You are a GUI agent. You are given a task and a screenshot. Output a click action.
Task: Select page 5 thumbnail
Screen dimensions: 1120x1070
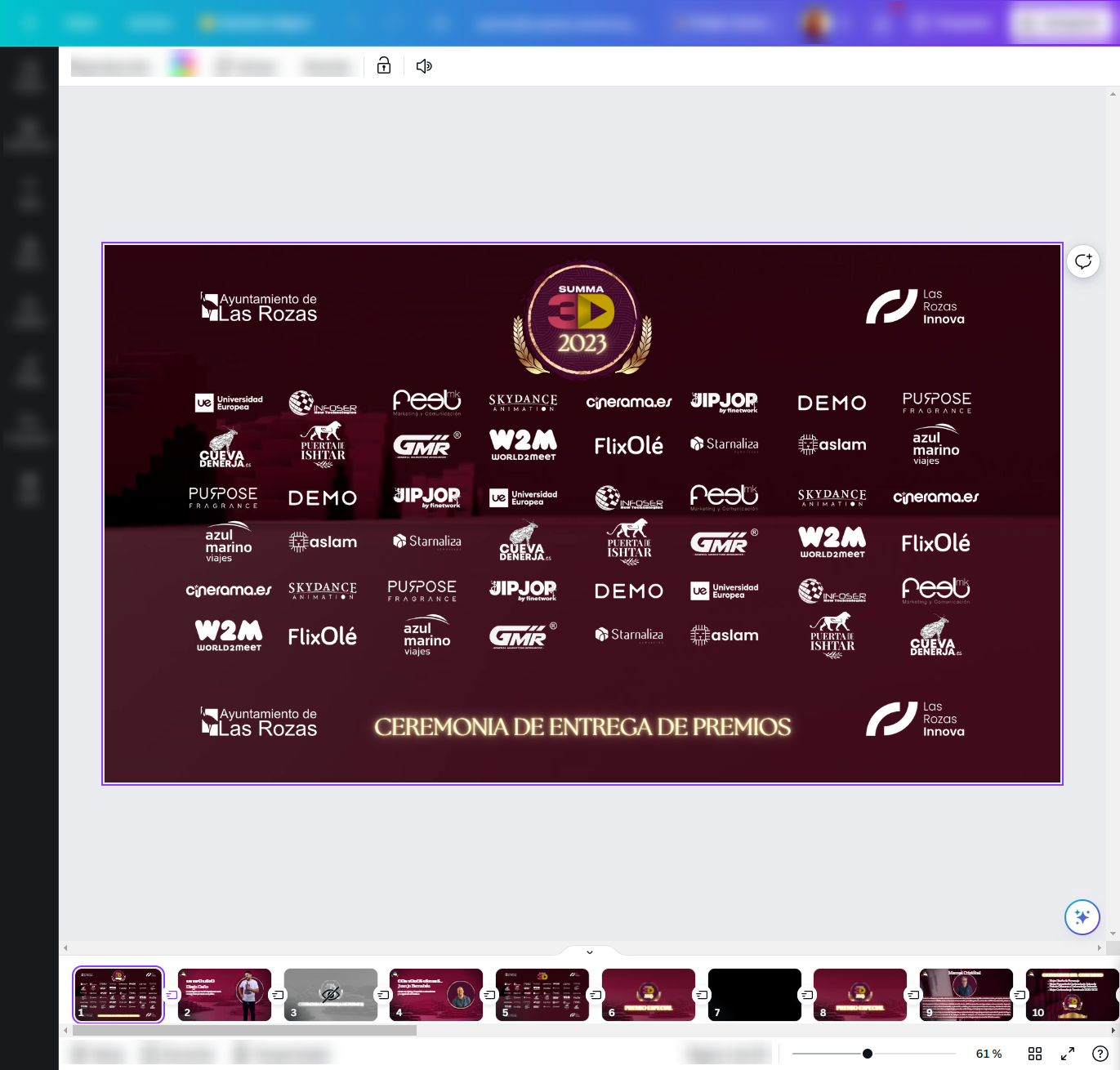542,995
